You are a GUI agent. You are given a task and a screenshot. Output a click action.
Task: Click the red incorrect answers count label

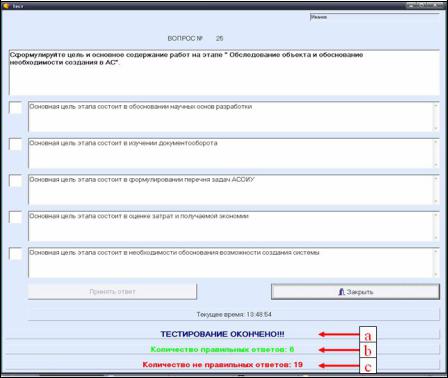pyautogui.click(x=222, y=364)
